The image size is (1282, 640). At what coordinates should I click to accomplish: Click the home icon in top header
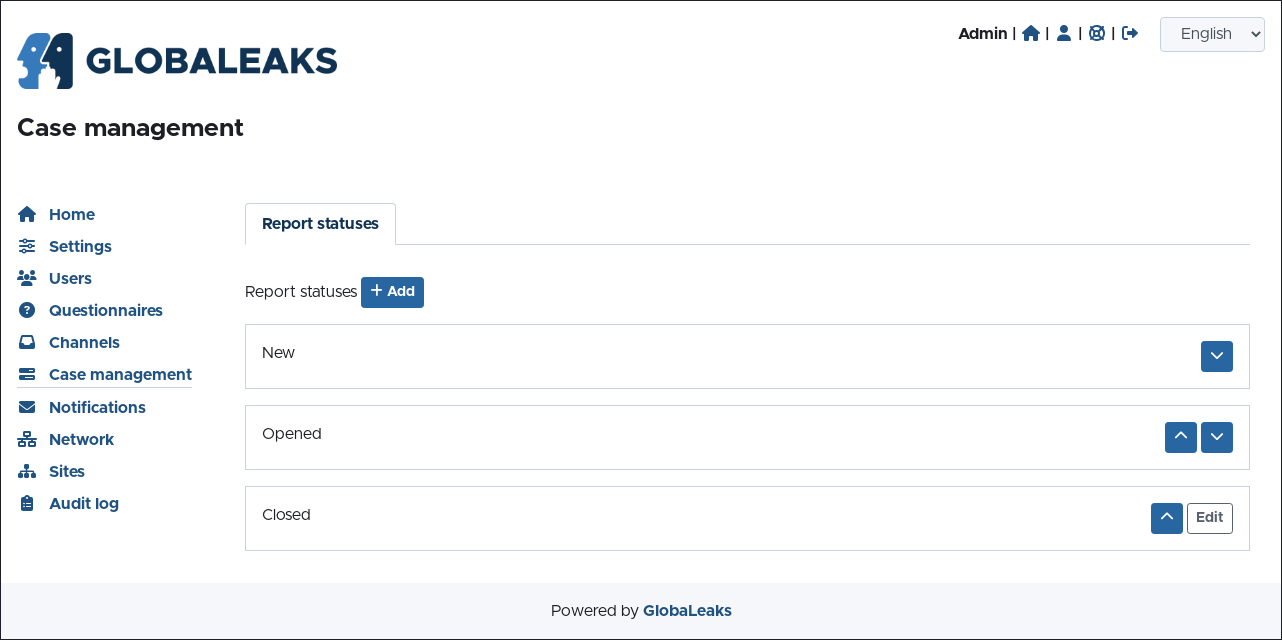1031,33
